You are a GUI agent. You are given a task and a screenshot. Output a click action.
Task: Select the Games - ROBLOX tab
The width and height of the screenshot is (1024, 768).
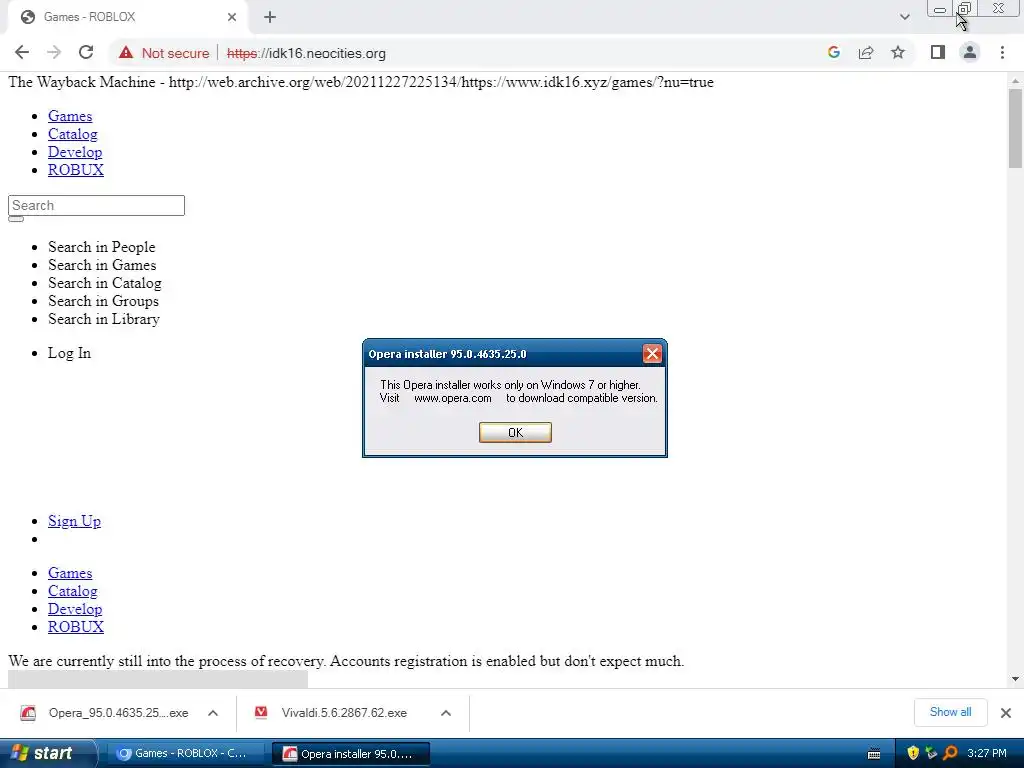(127, 17)
